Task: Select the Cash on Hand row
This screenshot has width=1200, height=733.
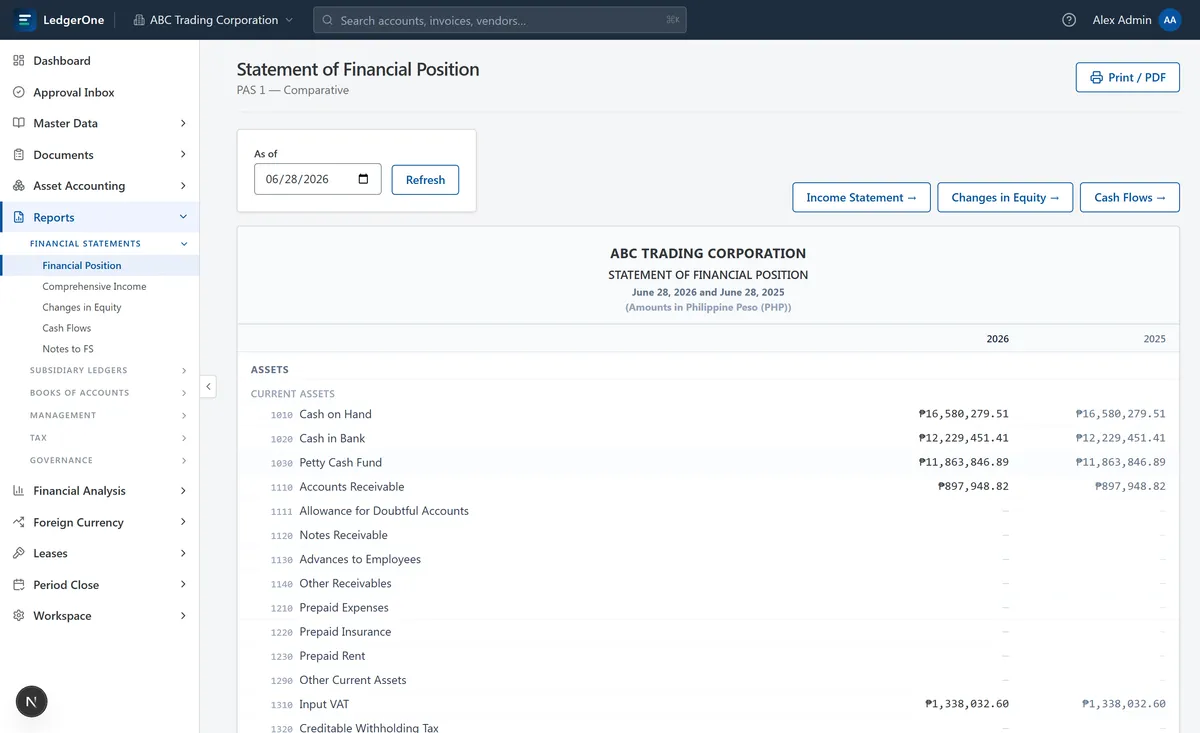Action: (x=708, y=414)
